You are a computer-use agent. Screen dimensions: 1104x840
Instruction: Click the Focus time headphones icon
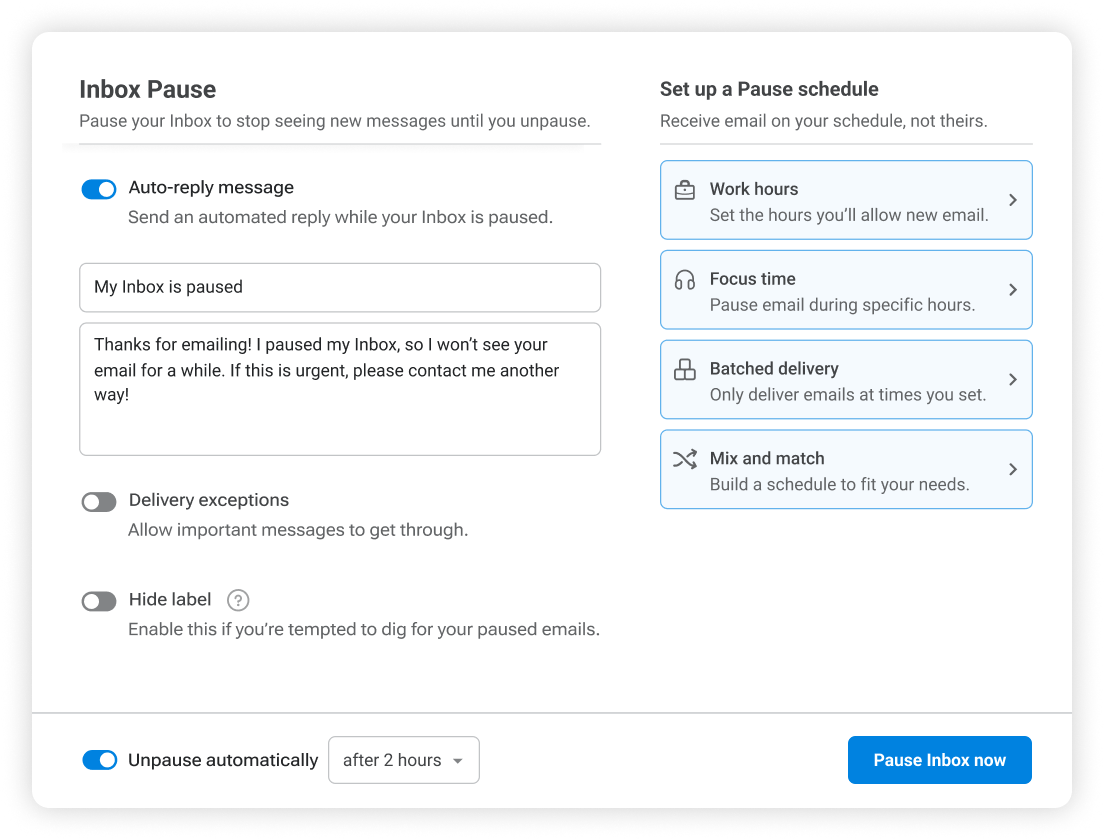click(x=685, y=279)
